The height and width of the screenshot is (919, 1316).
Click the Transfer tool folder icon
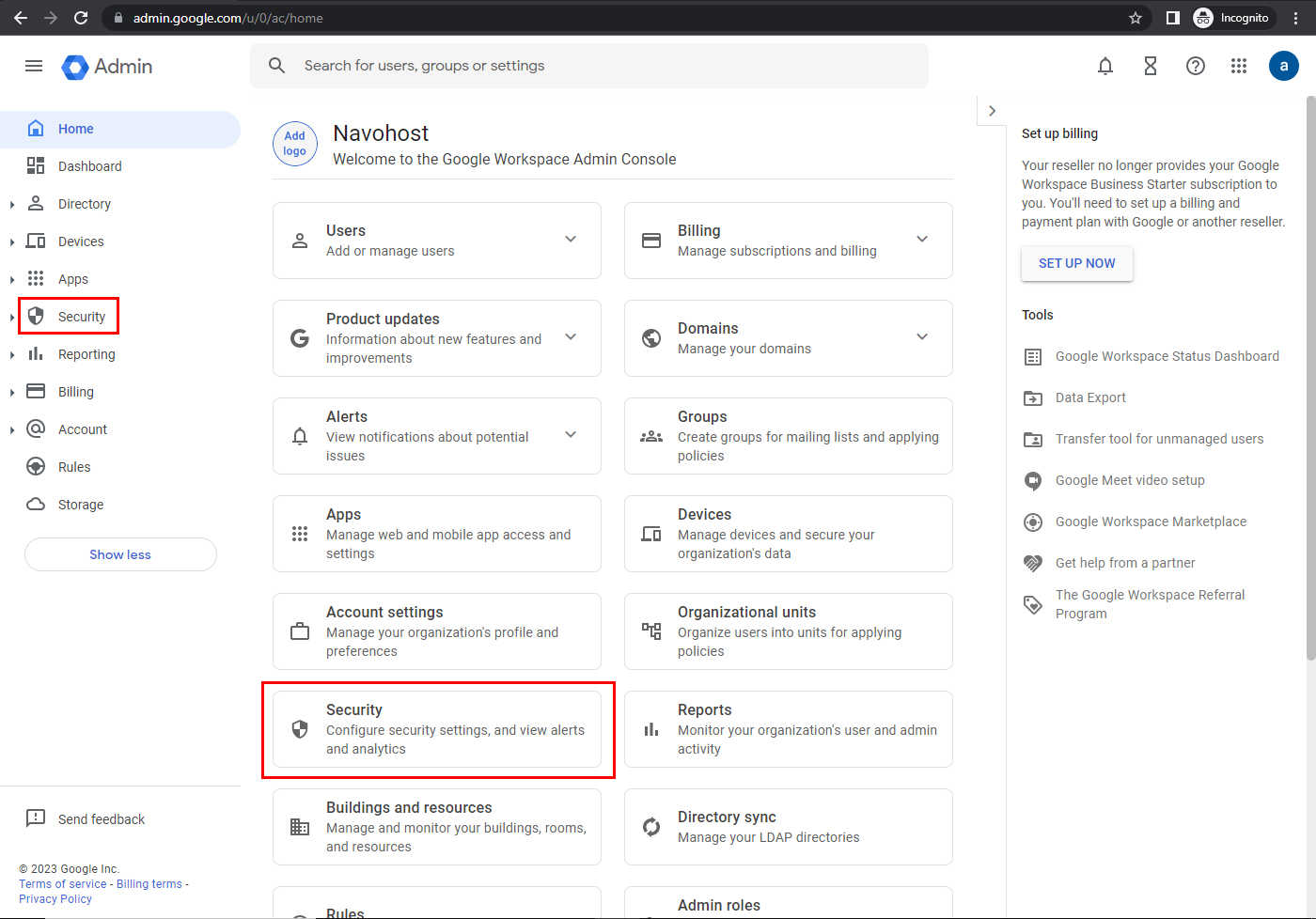pos(1033,440)
